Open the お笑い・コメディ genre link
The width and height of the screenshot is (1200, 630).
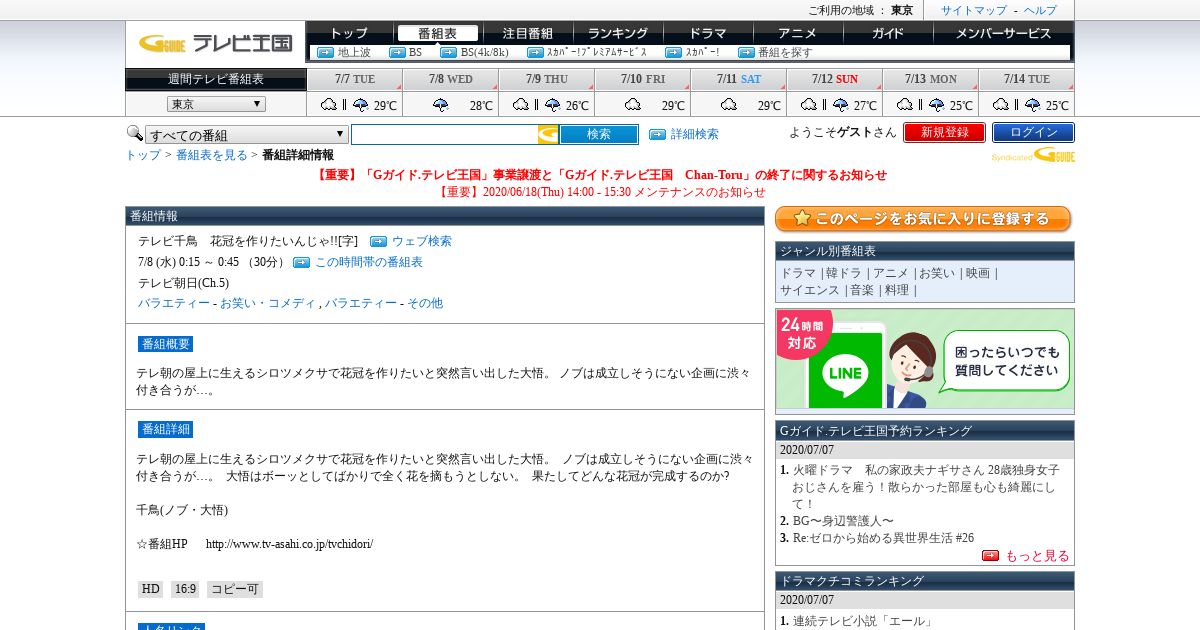267,303
